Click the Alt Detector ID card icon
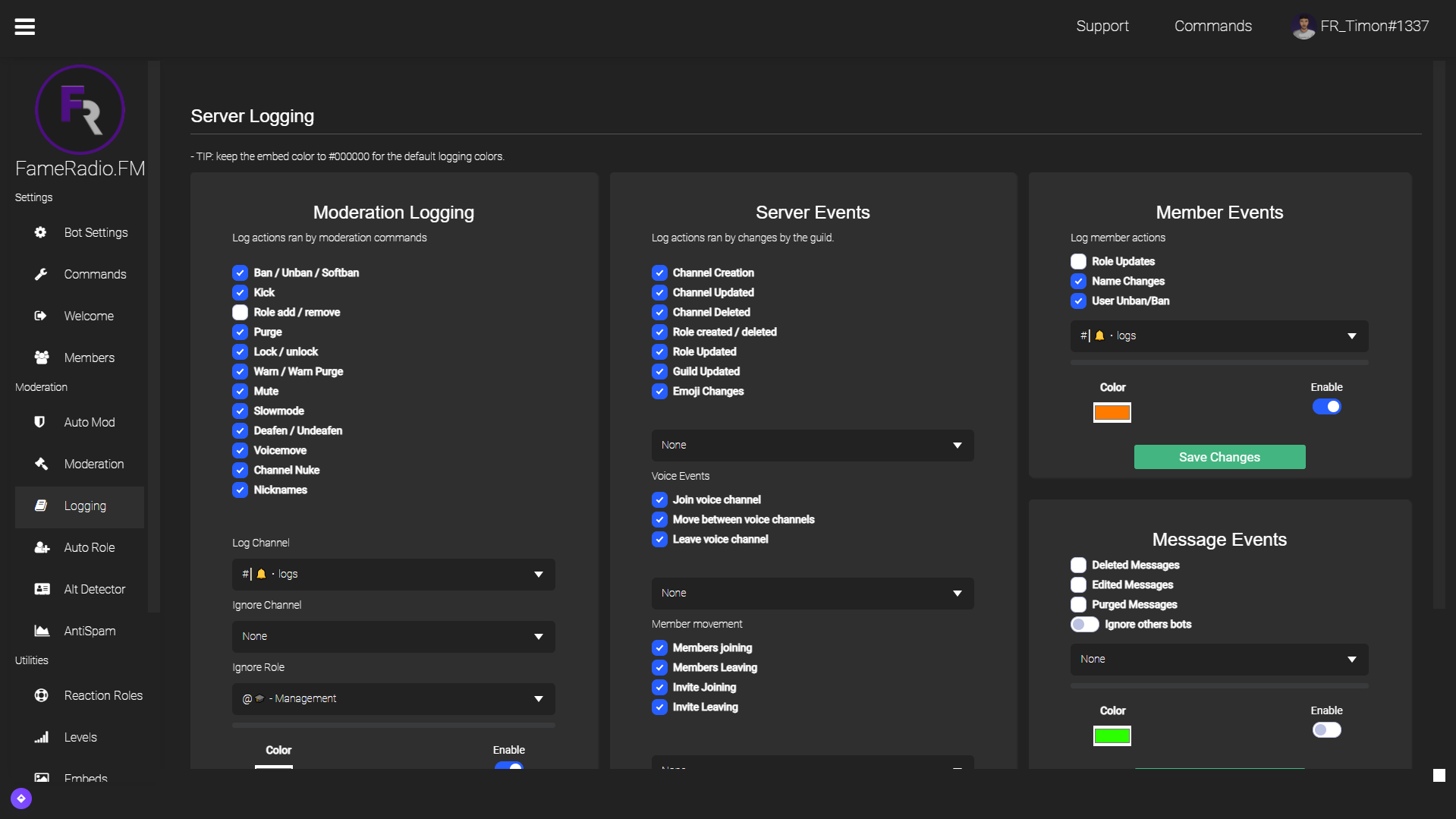This screenshot has width=1456, height=819. [x=42, y=589]
